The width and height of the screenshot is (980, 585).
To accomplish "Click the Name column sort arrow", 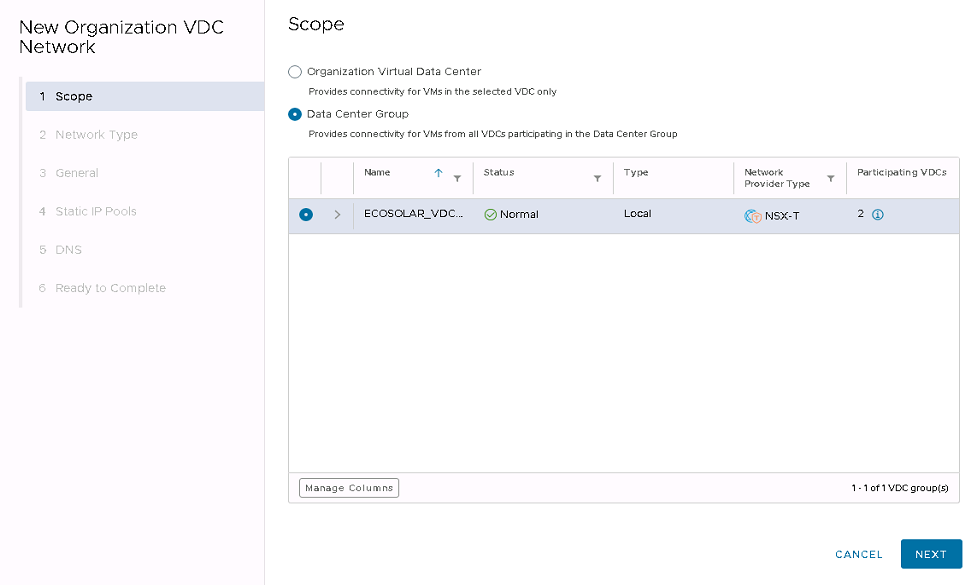I will (438, 173).
